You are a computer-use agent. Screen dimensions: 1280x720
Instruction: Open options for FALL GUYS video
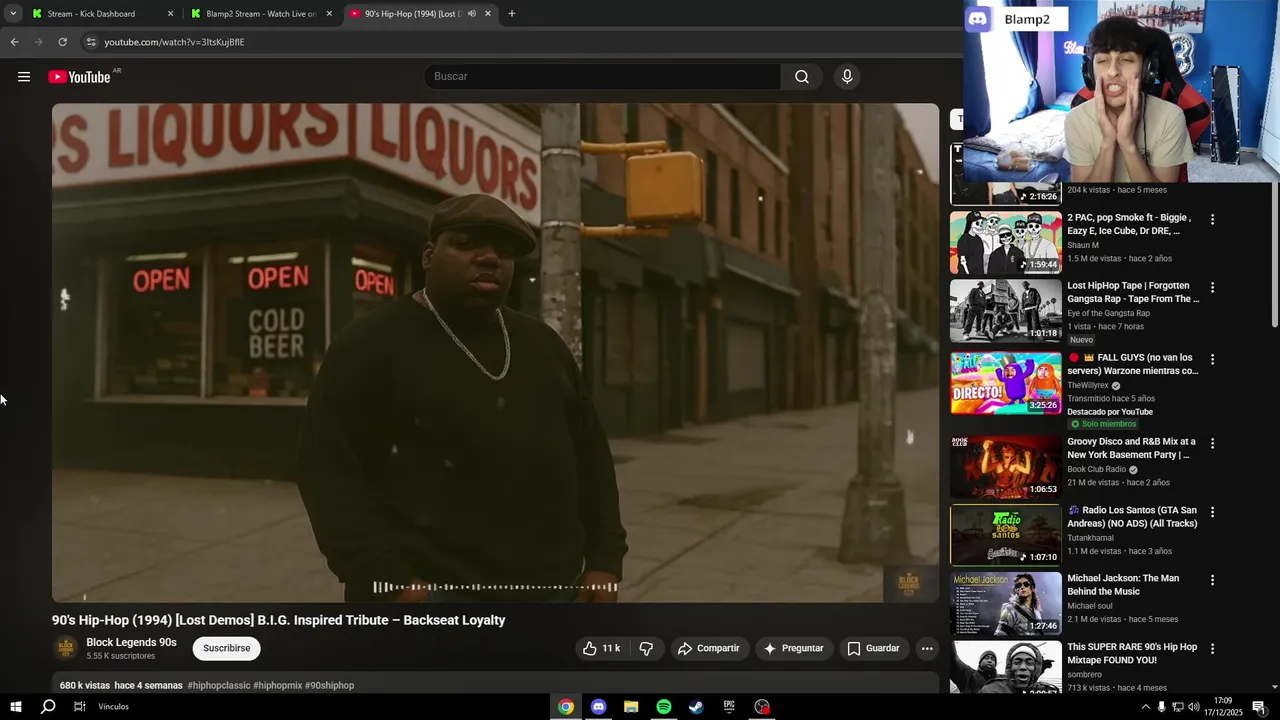[1212, 359]
